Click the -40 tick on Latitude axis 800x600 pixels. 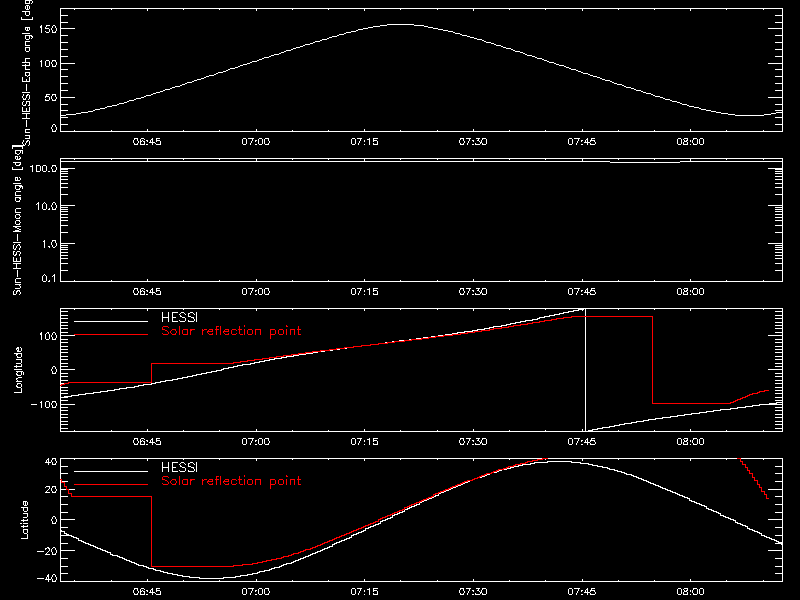click(47, 579)
